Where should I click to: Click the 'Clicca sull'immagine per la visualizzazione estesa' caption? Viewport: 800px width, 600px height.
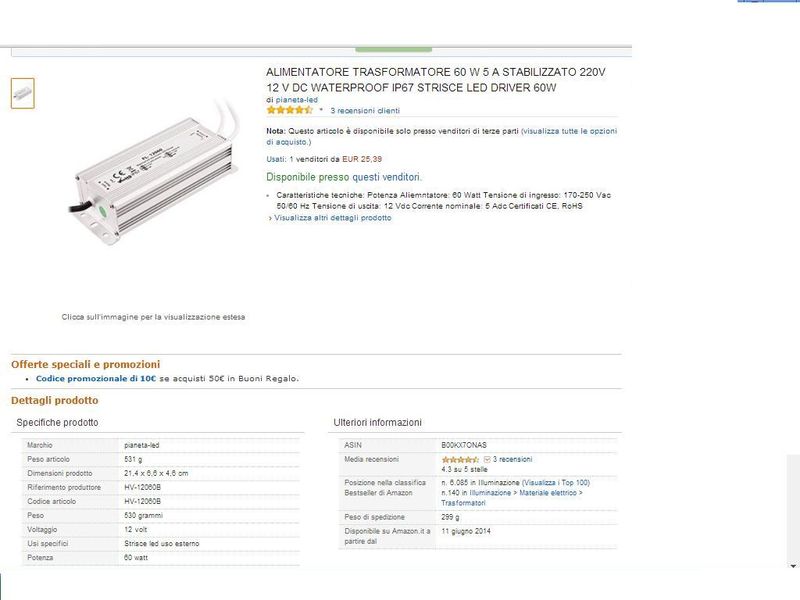point(153,317)
